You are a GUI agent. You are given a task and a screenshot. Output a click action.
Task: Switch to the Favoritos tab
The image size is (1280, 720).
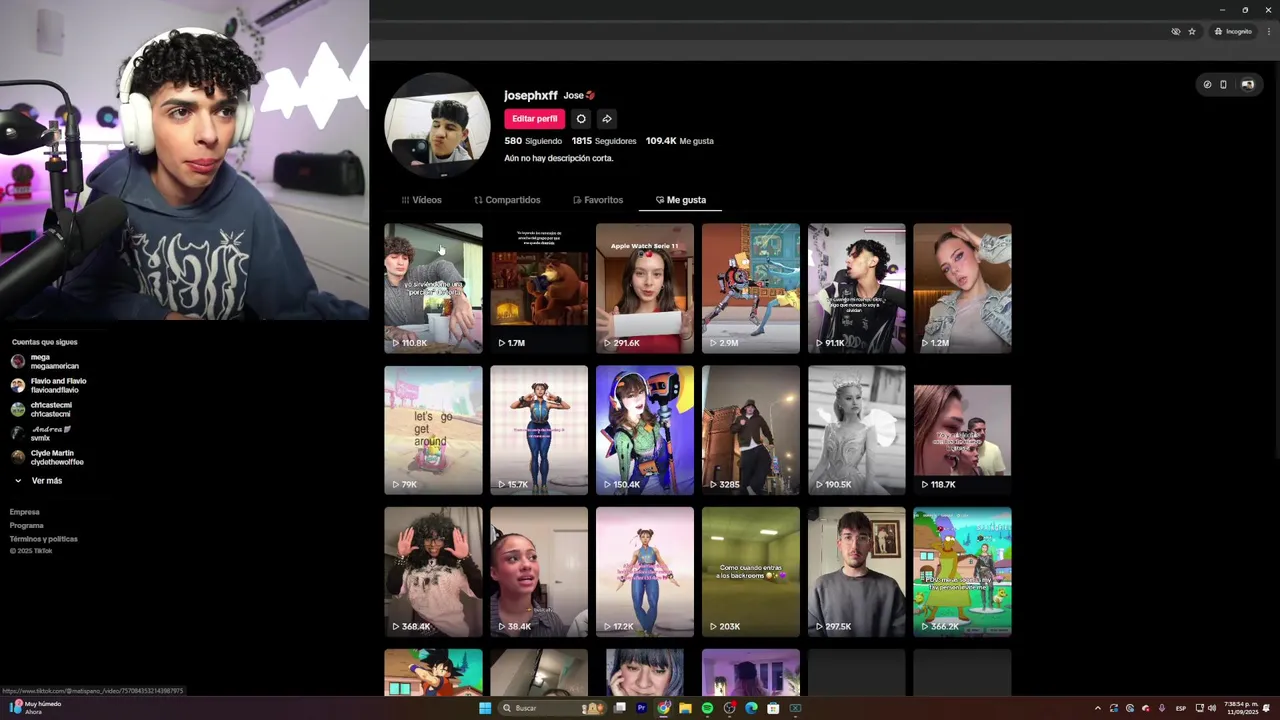pyautogui.click(x=598, y=200)
